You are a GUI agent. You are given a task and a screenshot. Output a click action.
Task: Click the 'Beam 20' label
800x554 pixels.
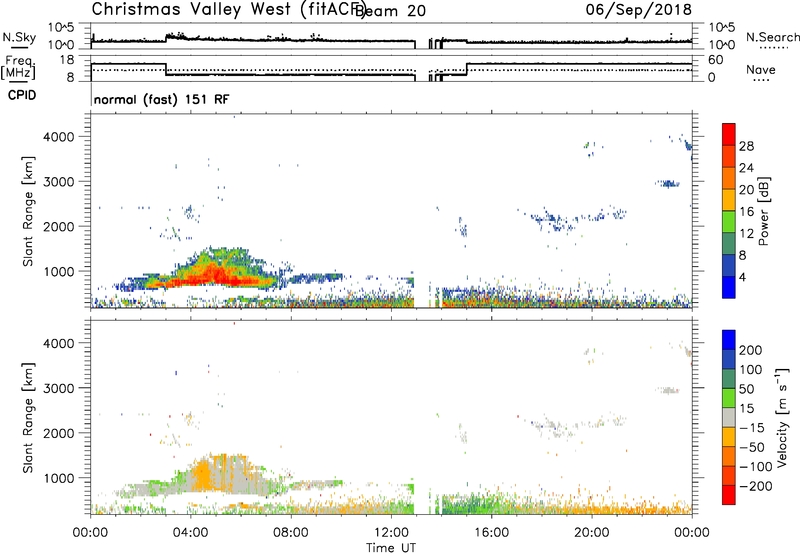click(x=390, y=10)
